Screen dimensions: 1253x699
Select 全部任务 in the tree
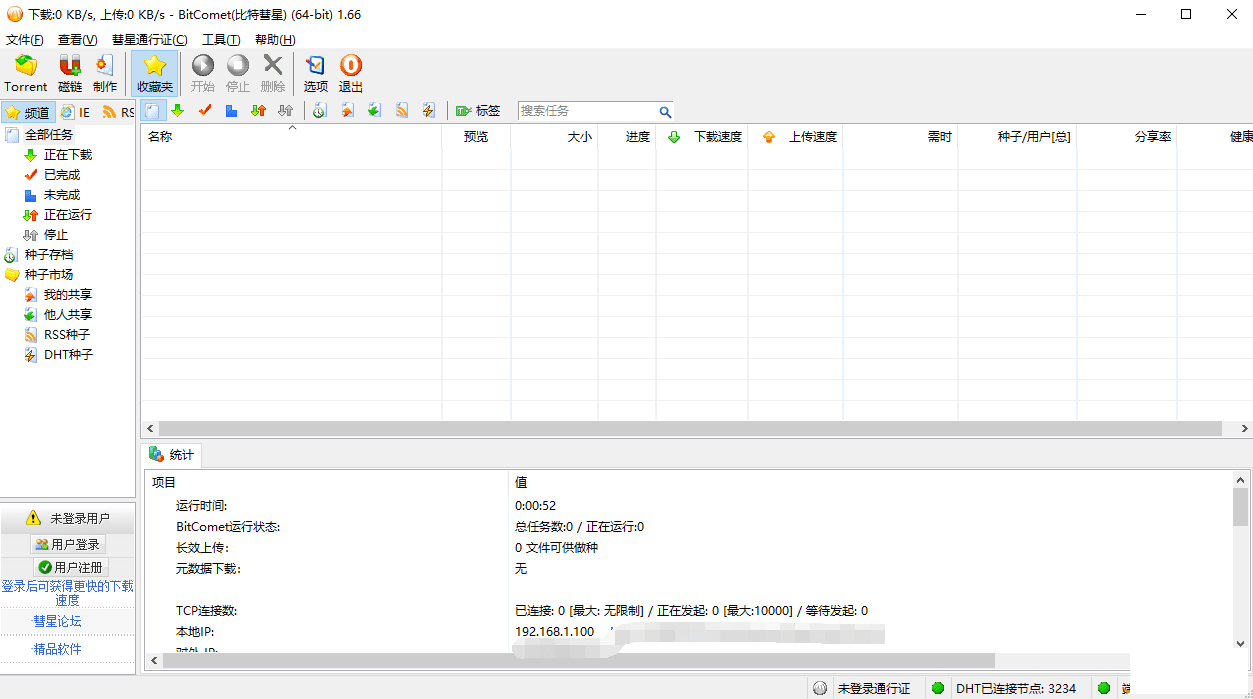(x=49, y=134)
